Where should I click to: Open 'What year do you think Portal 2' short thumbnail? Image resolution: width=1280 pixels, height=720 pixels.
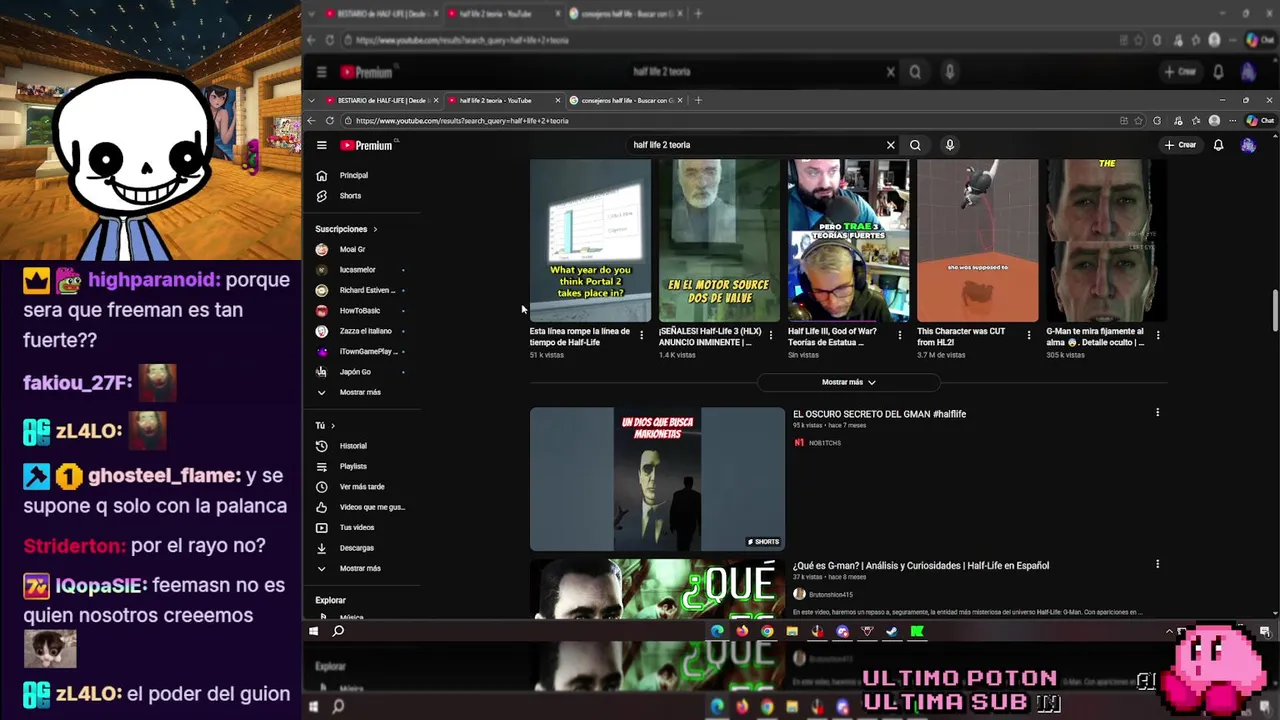590,240
